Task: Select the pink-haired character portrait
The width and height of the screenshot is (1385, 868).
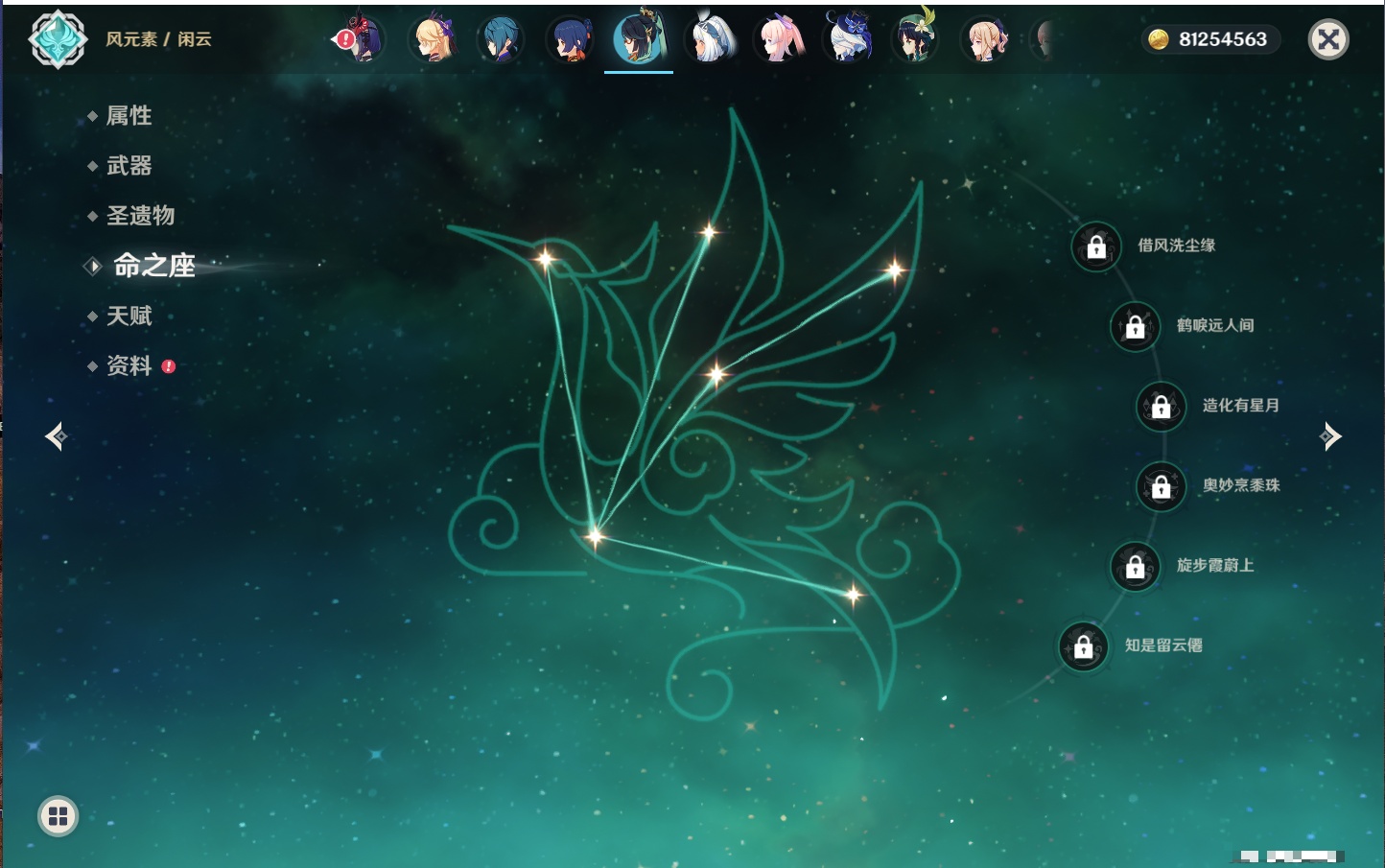Action: point(778,39)
